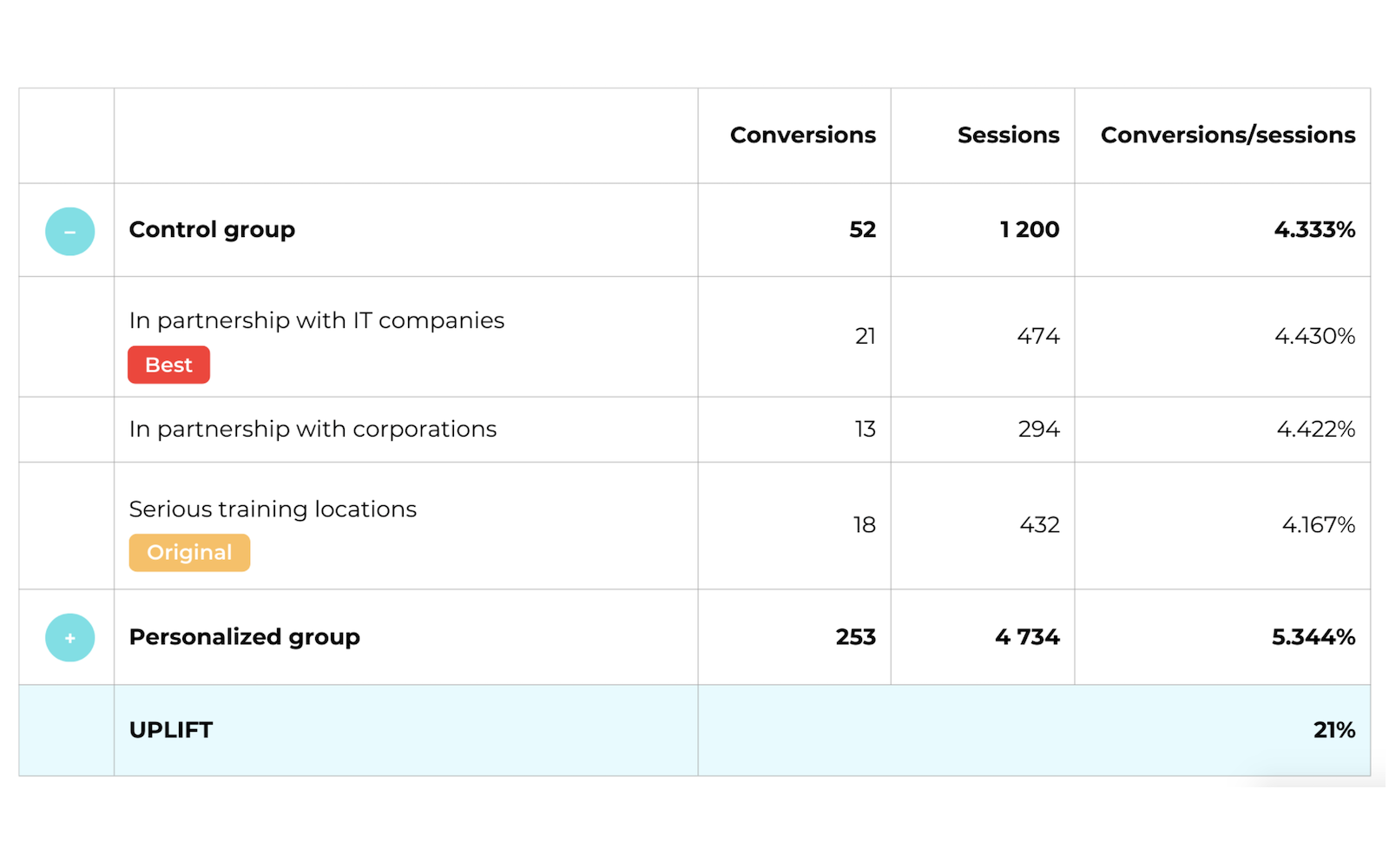Click the UPLIFT row label
Image resolution: width=1389 pixels, height=868 pixels.
pos(171,730)
